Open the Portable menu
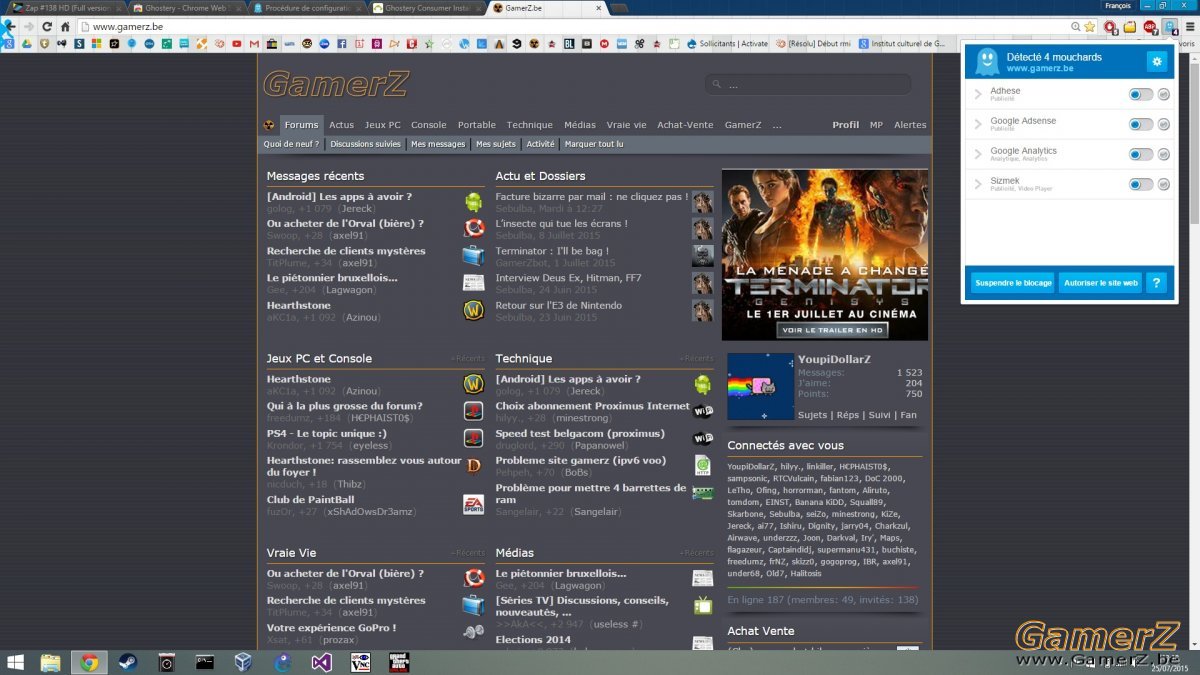 [477, 125]
